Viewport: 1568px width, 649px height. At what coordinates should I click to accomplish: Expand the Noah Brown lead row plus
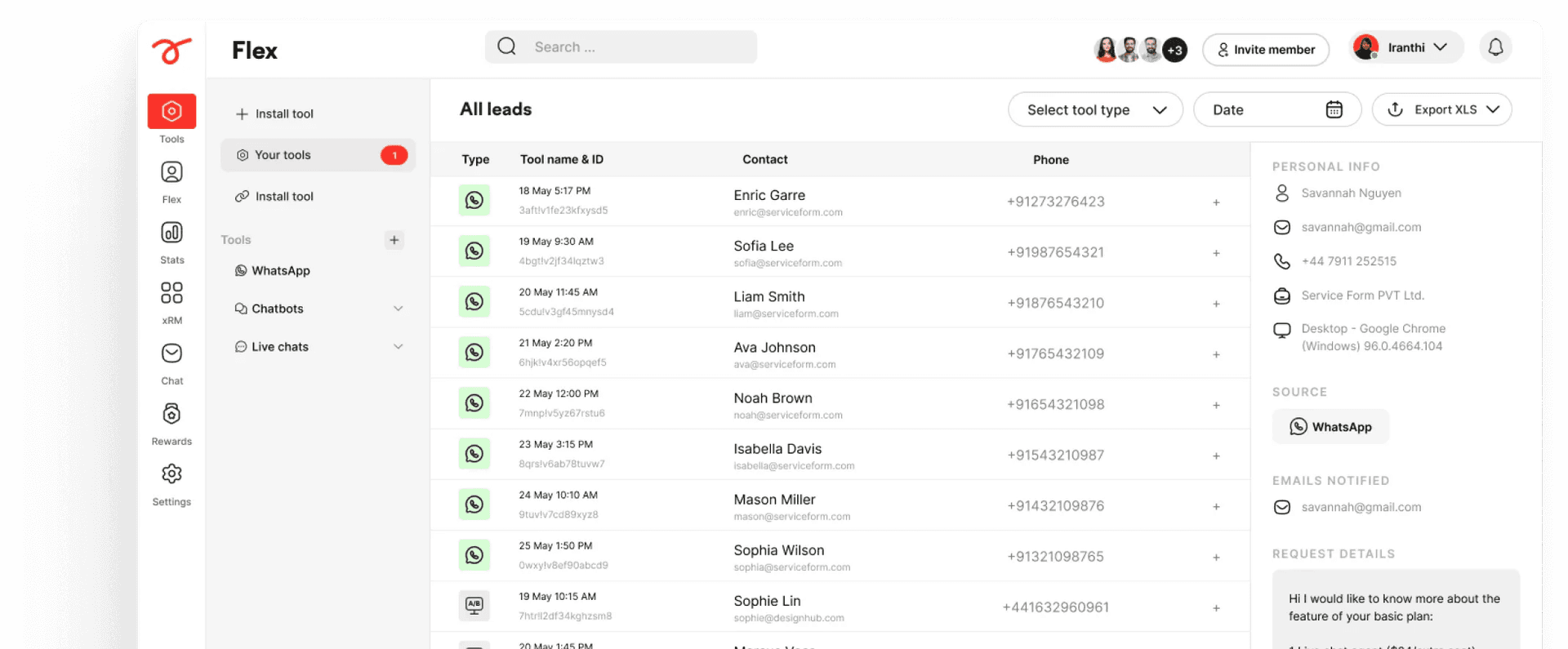point(1216,405)
